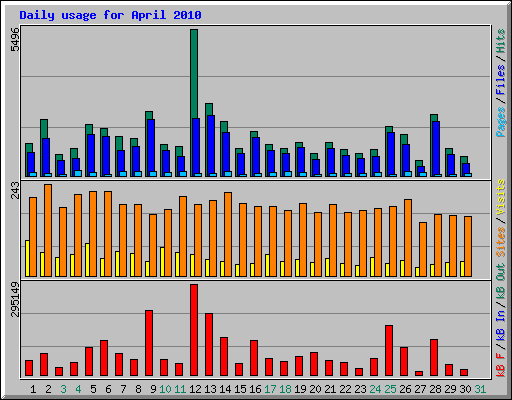Select the yellow Visits bar for day 1
512x400 pixels.
27,258
